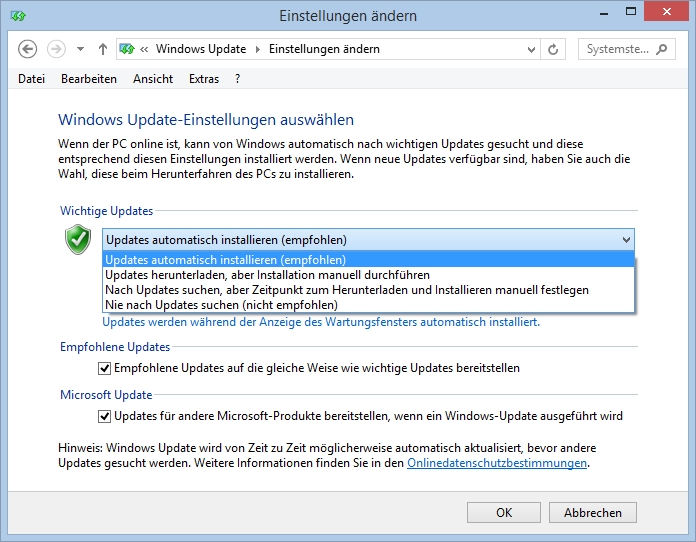696x542 pixels.
Task: Click the Back navigation arrow
Action: 28,49
